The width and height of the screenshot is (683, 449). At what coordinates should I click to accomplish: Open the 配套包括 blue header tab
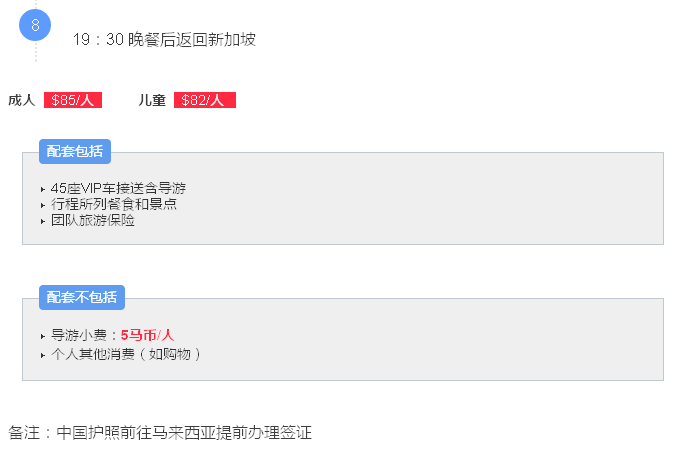pos(74,151)
